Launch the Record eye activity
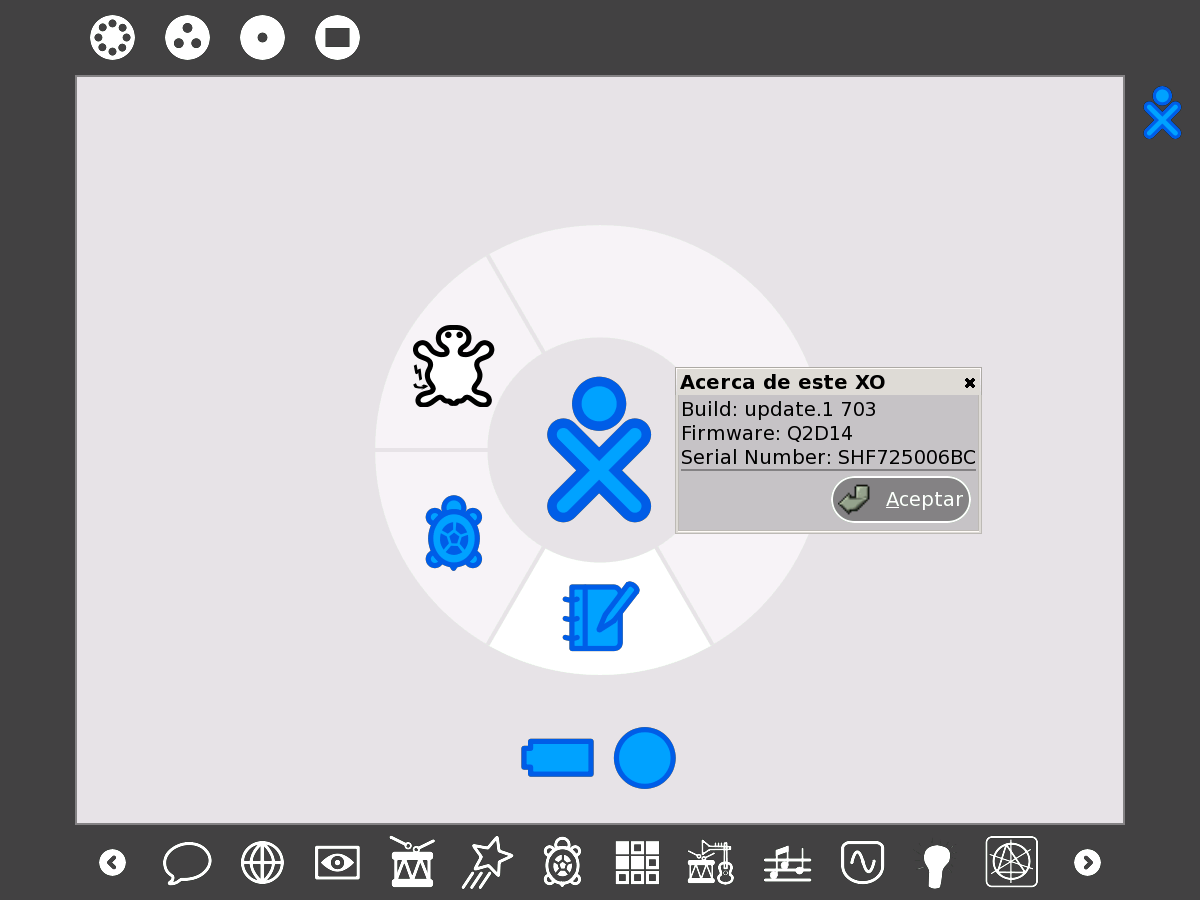This screenshot has width=1200, height=900. [337, 862]
